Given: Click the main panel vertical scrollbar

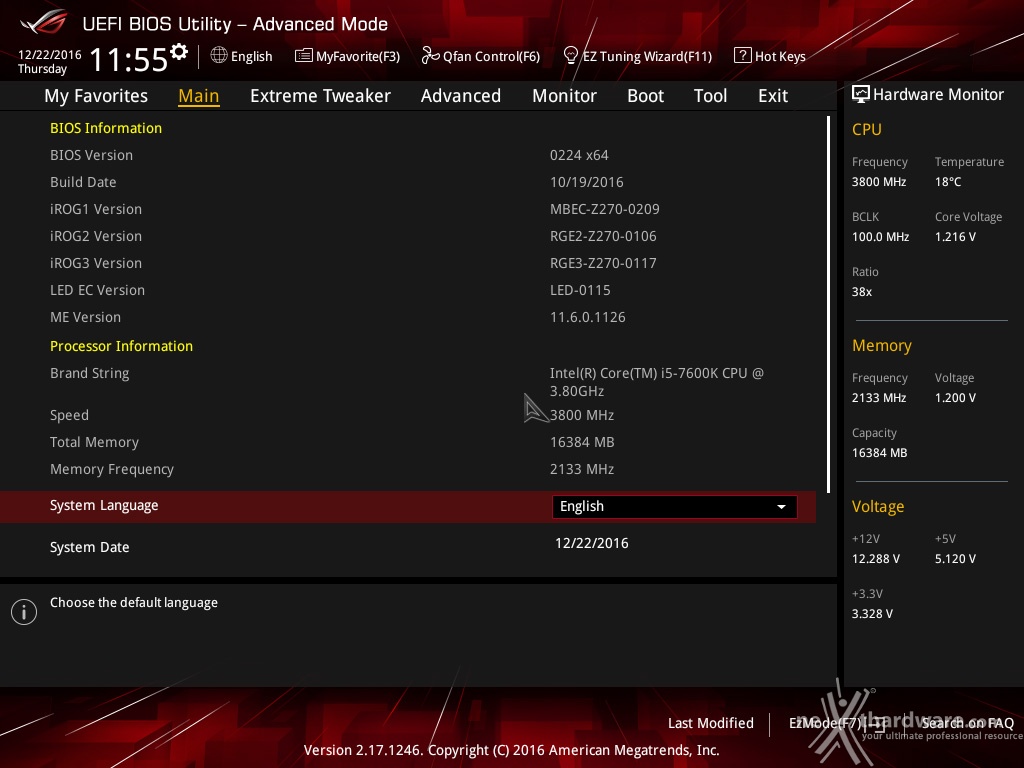Looking at the screenshot, I should point(828,304).
